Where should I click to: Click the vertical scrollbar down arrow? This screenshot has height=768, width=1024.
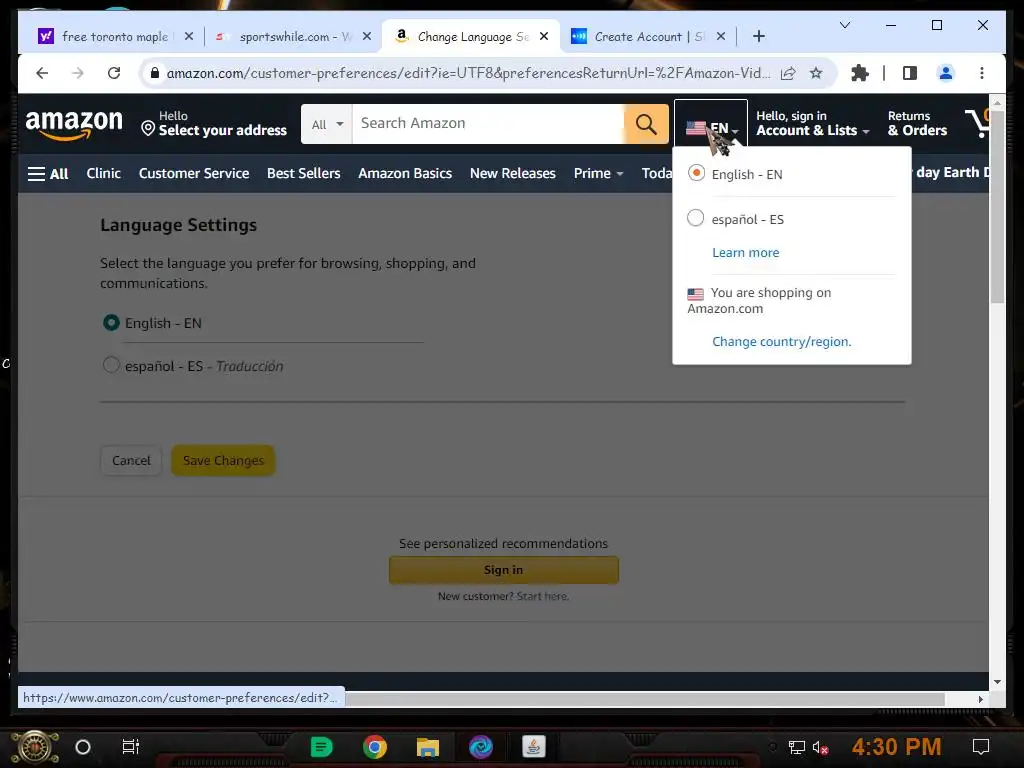(x=997, y=681)
